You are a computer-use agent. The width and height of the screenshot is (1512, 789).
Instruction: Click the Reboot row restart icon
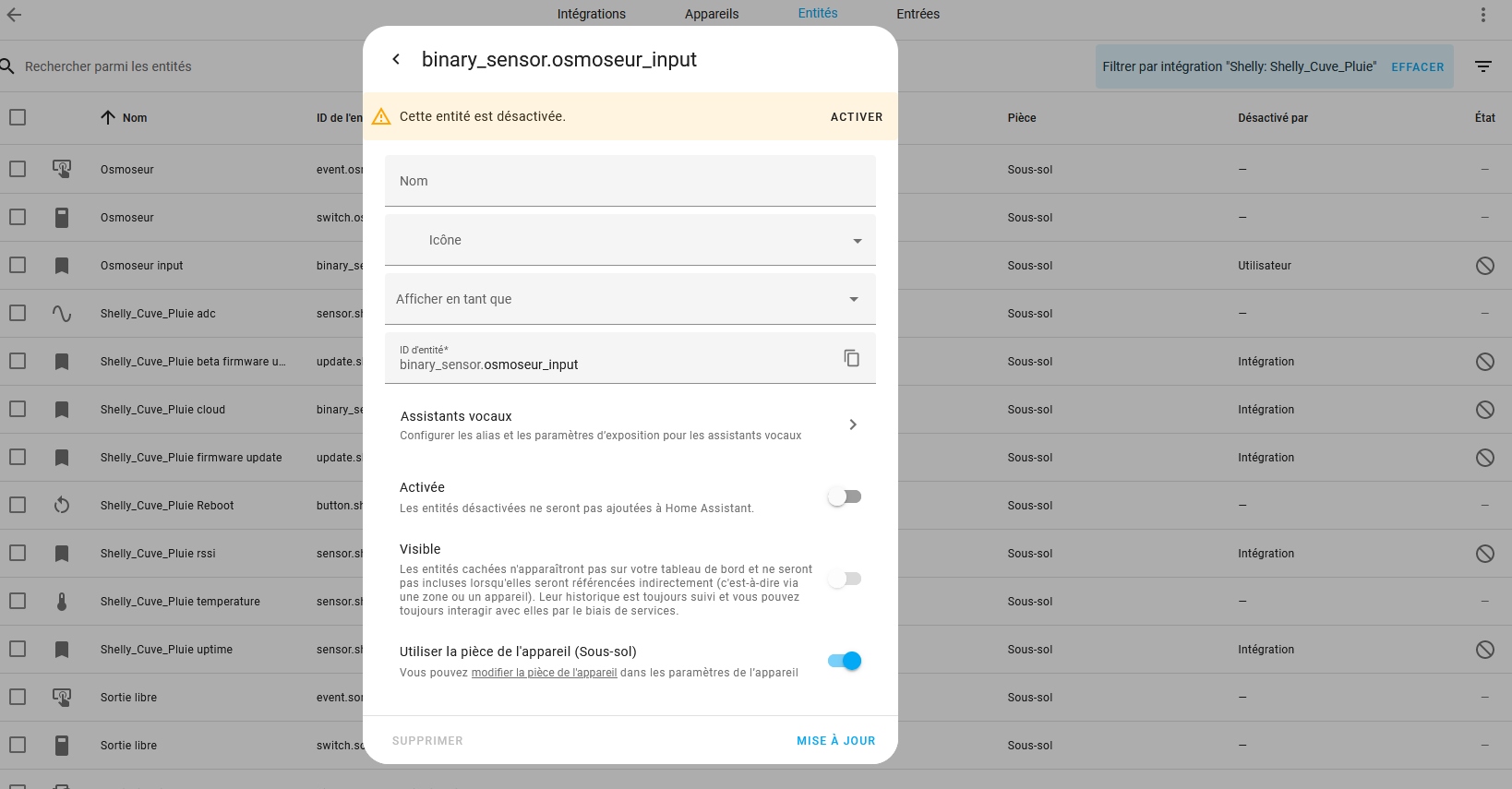62,506
